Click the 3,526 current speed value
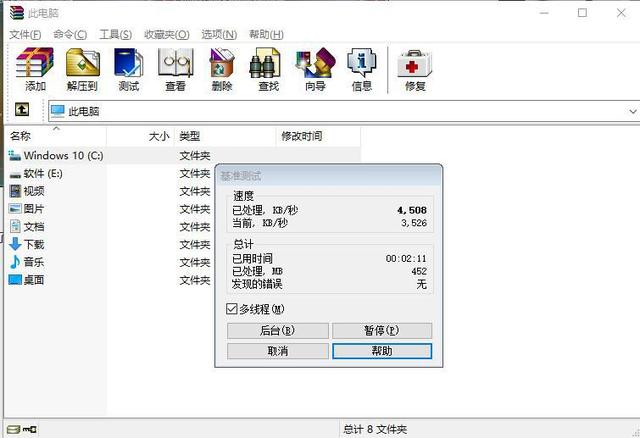The height and width of the screenshot is (438, 640). pos(414,223)
